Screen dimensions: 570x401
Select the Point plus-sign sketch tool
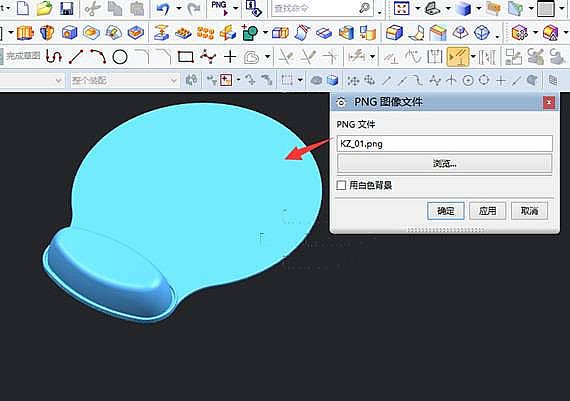[230, 57]
